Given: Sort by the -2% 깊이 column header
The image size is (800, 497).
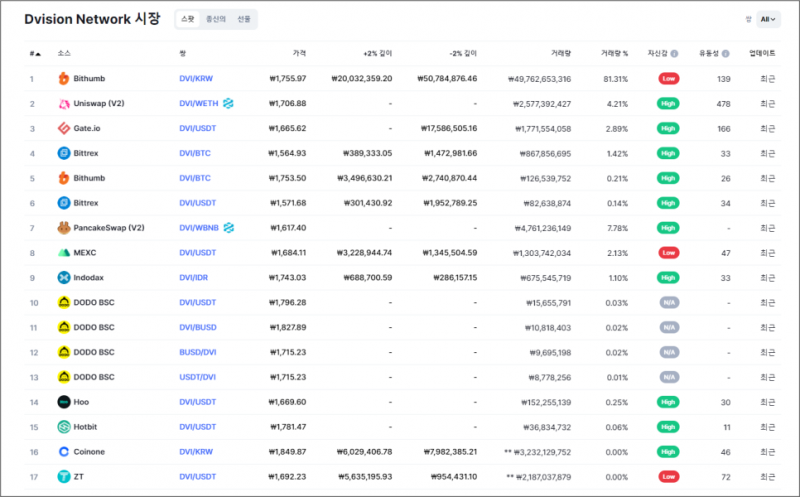Looking at the screenshot, I should point(463,54).
